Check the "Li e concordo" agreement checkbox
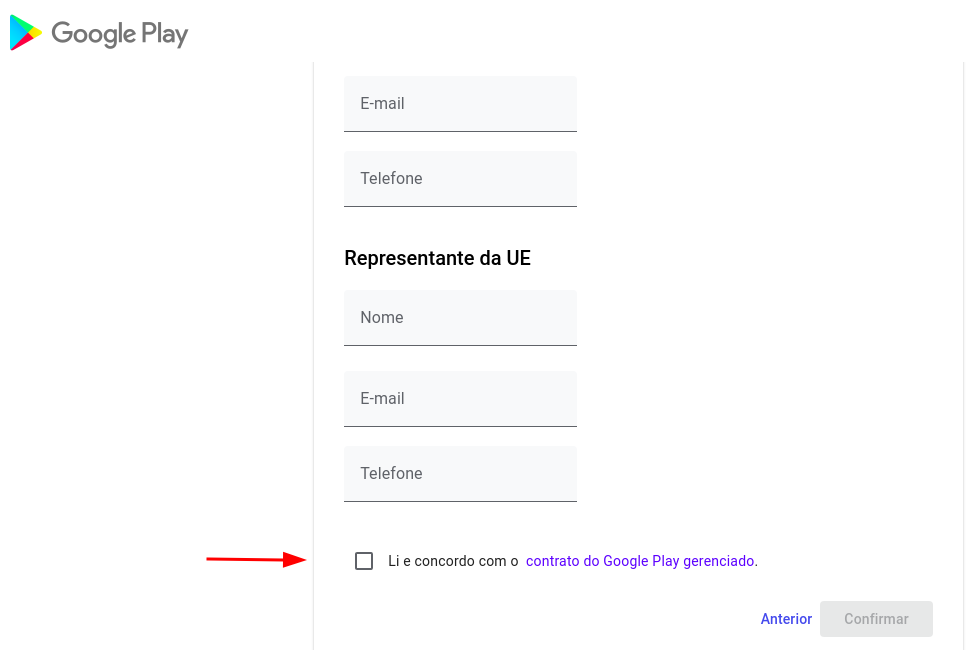Image resolution: width=966 pixels, height=650 pixels. (x=364, y=561)
